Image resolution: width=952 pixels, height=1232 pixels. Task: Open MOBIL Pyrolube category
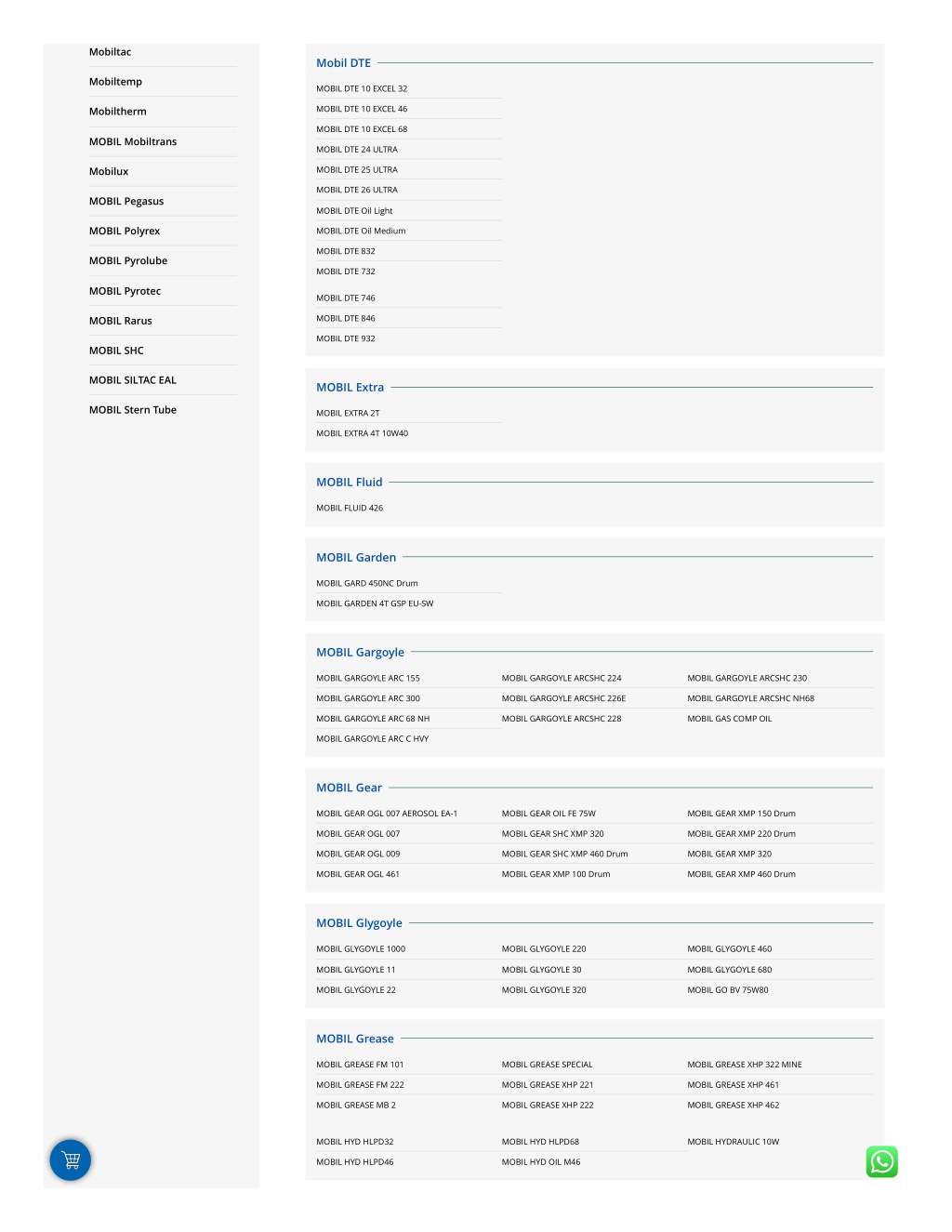(x=128, y=260)
